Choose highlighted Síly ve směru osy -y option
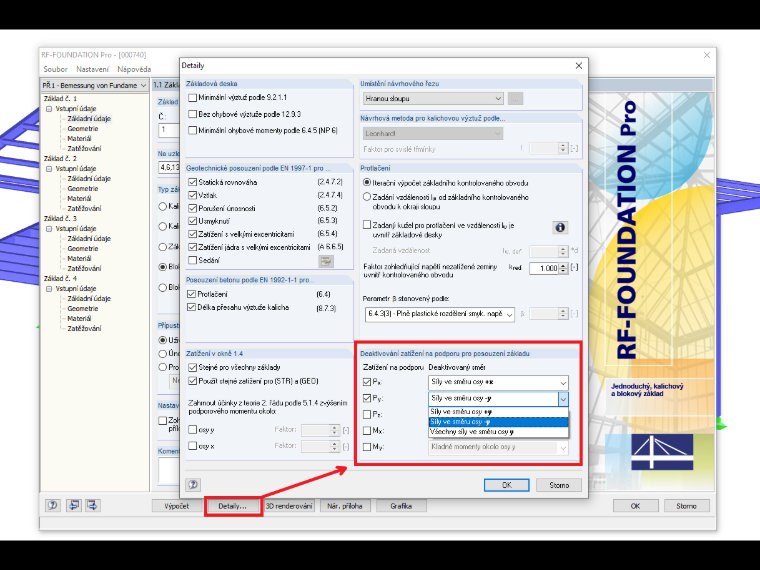 tap(498, 422)
